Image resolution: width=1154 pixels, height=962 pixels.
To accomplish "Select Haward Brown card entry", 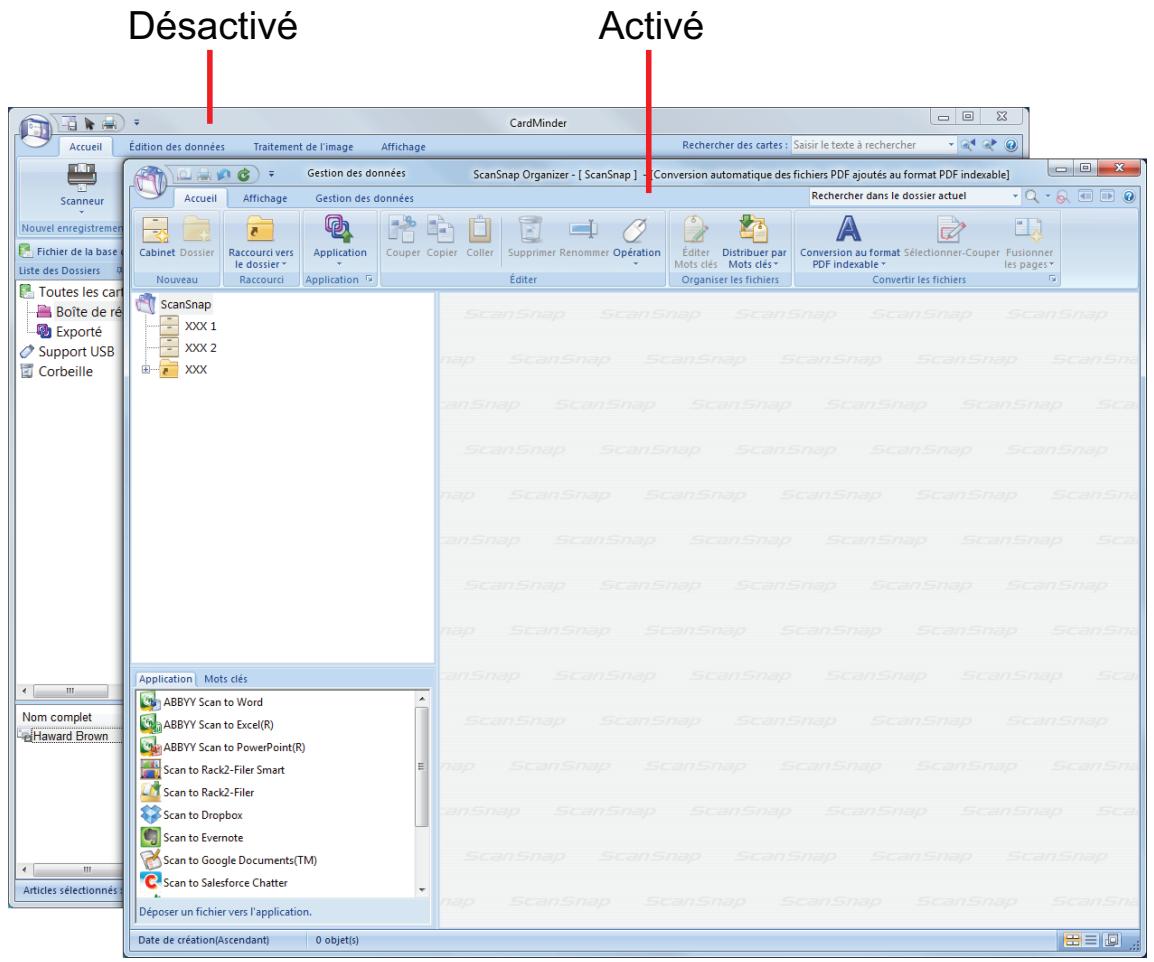I will tap(65, 736).
